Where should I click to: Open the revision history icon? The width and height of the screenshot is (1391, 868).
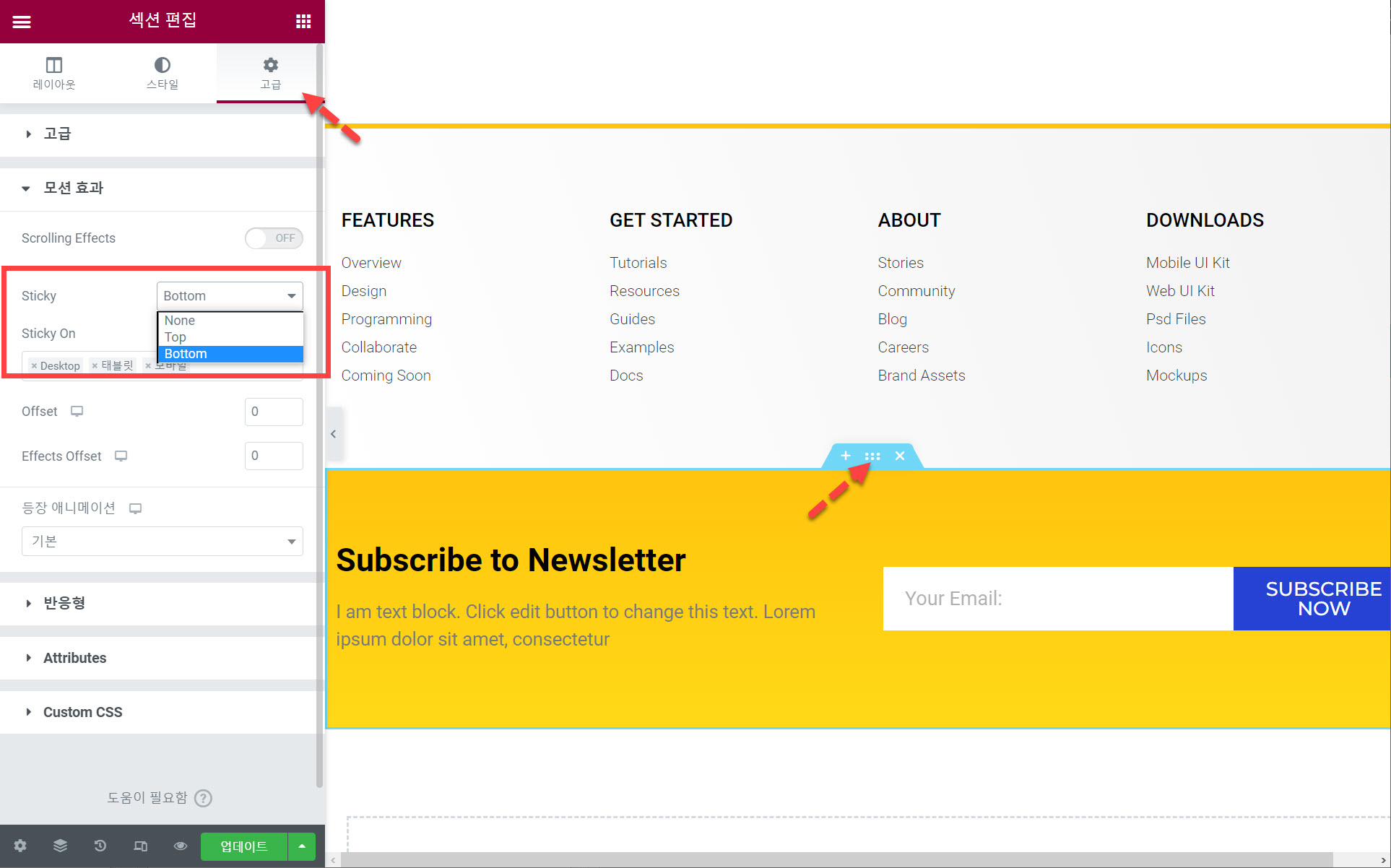click(x=100, y=846)
